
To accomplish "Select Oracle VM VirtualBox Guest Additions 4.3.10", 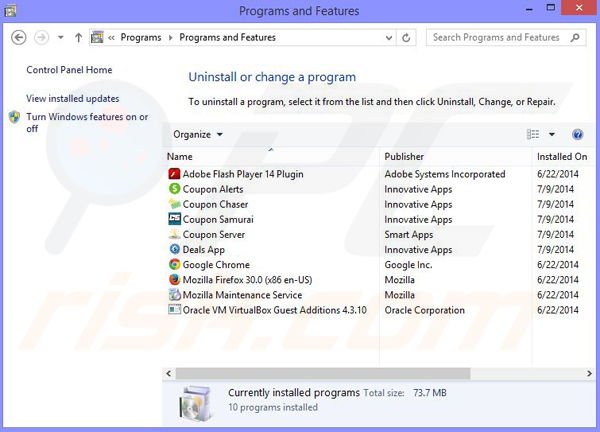I will tap(274, 310).
